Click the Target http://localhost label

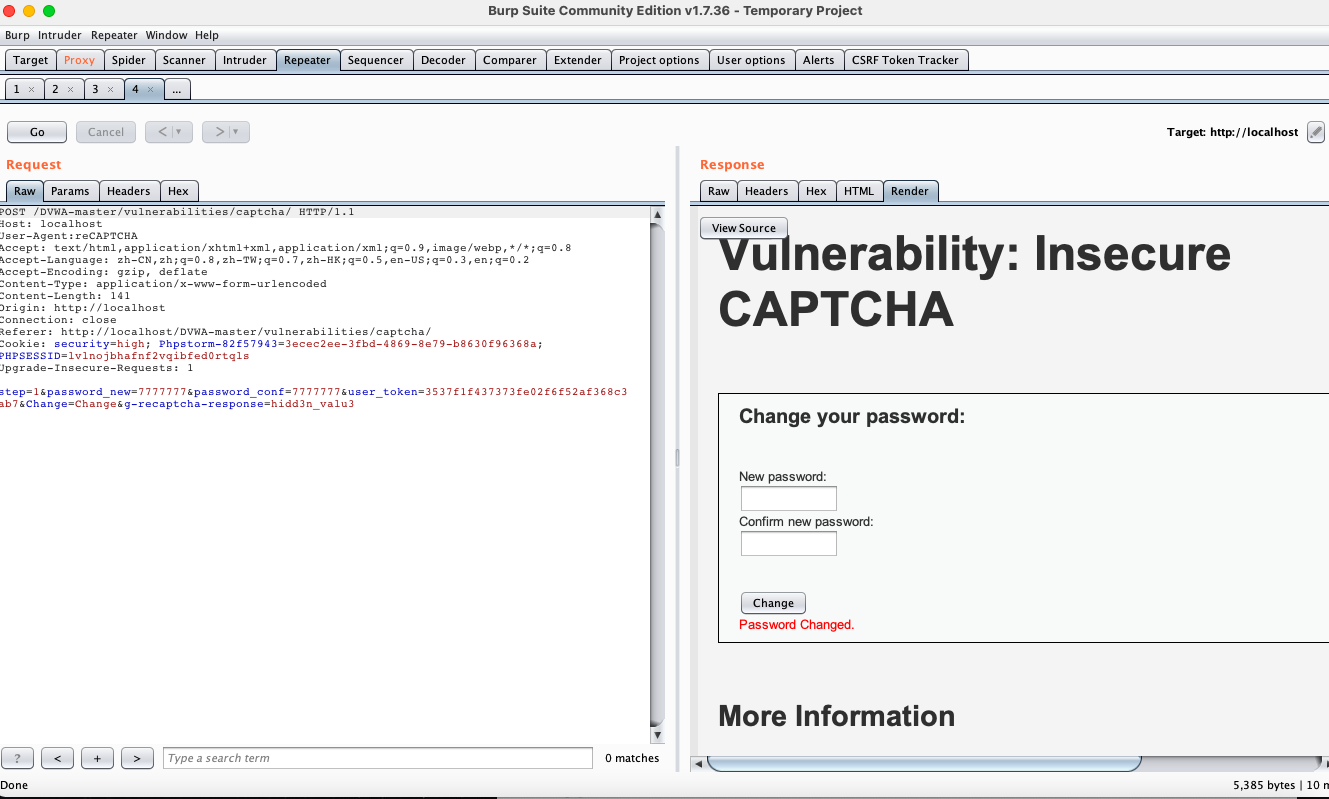(x=1232, y=132)
